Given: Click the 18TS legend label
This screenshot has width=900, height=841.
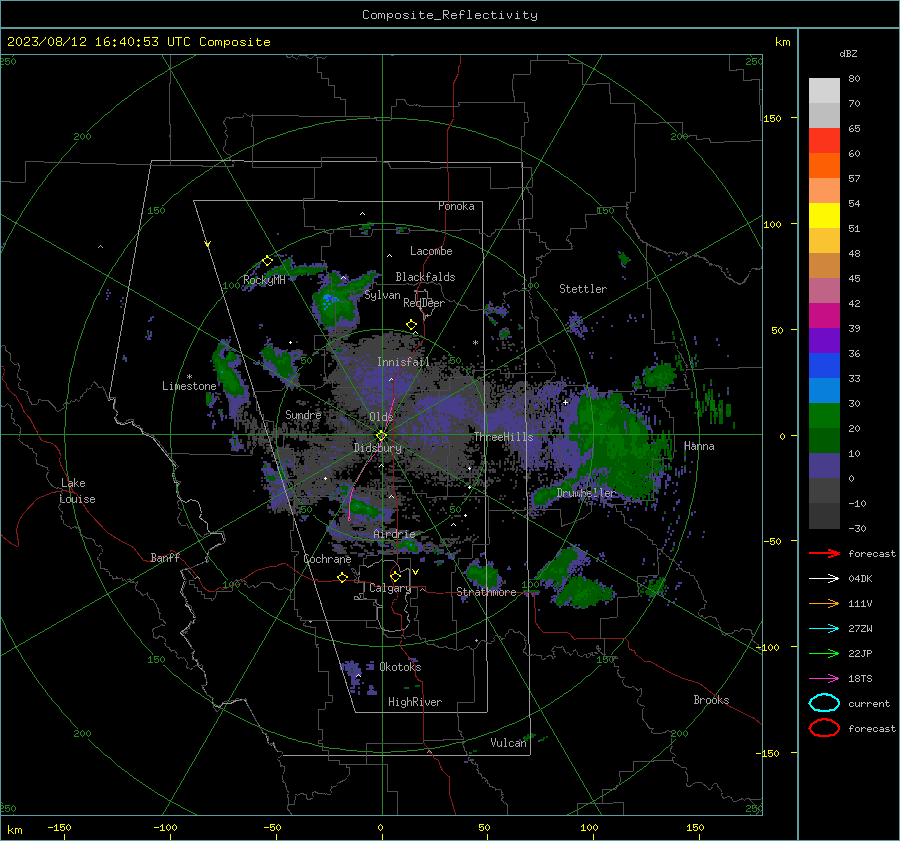Looking at the screenshot, I should [x=860, y=679].
